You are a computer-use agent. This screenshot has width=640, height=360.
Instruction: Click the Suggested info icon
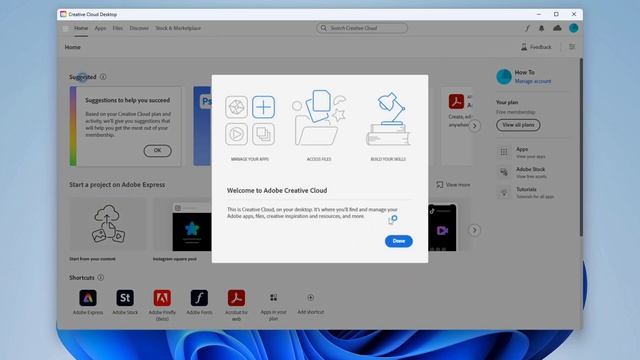coord(103,77)
